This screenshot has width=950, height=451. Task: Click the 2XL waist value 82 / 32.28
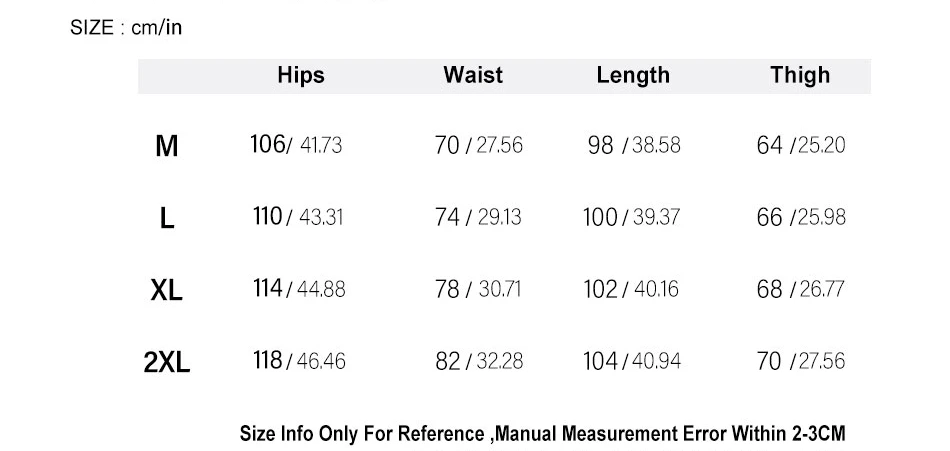pos(479,361)
